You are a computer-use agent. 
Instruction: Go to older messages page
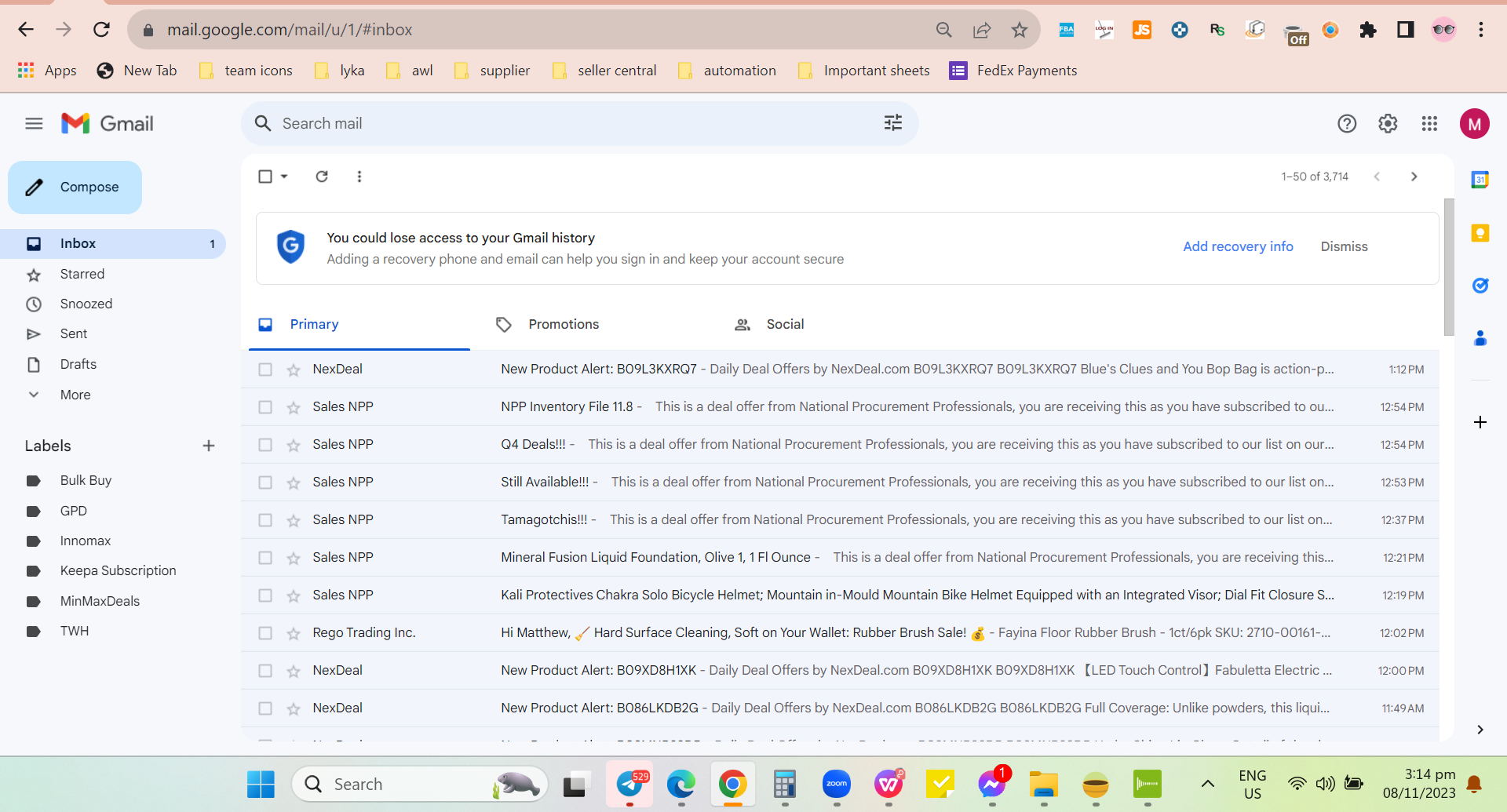(1414, 177)
